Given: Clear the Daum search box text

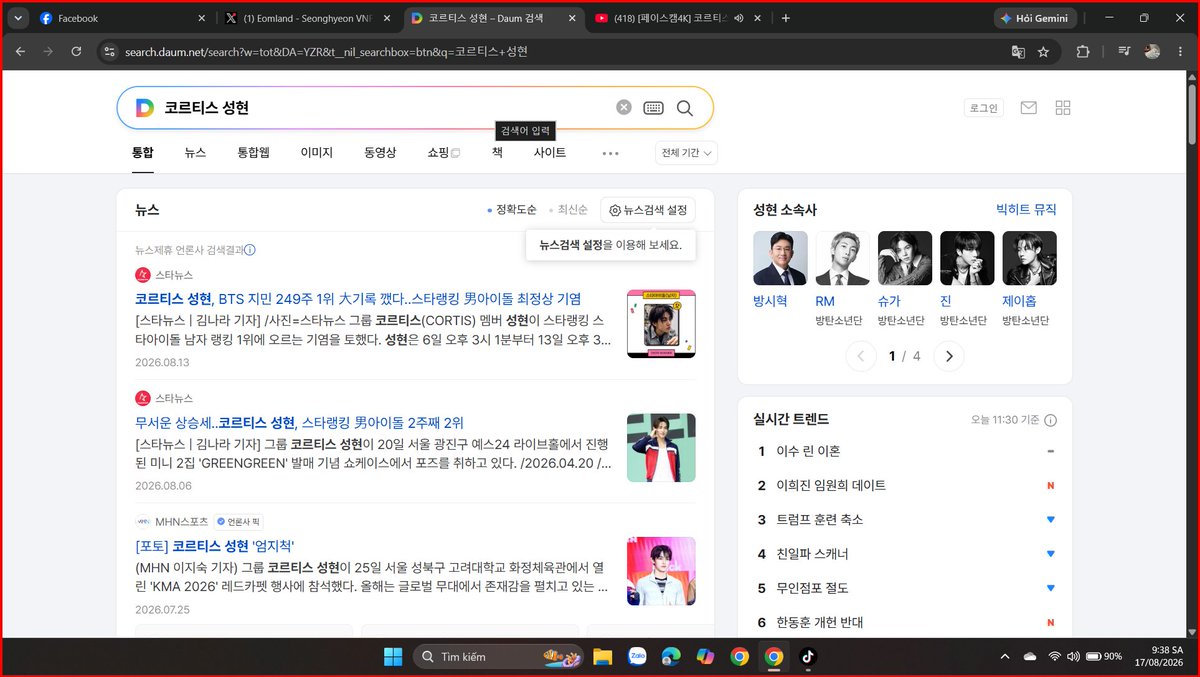Looking at the screenshot, I should [624, 108].
